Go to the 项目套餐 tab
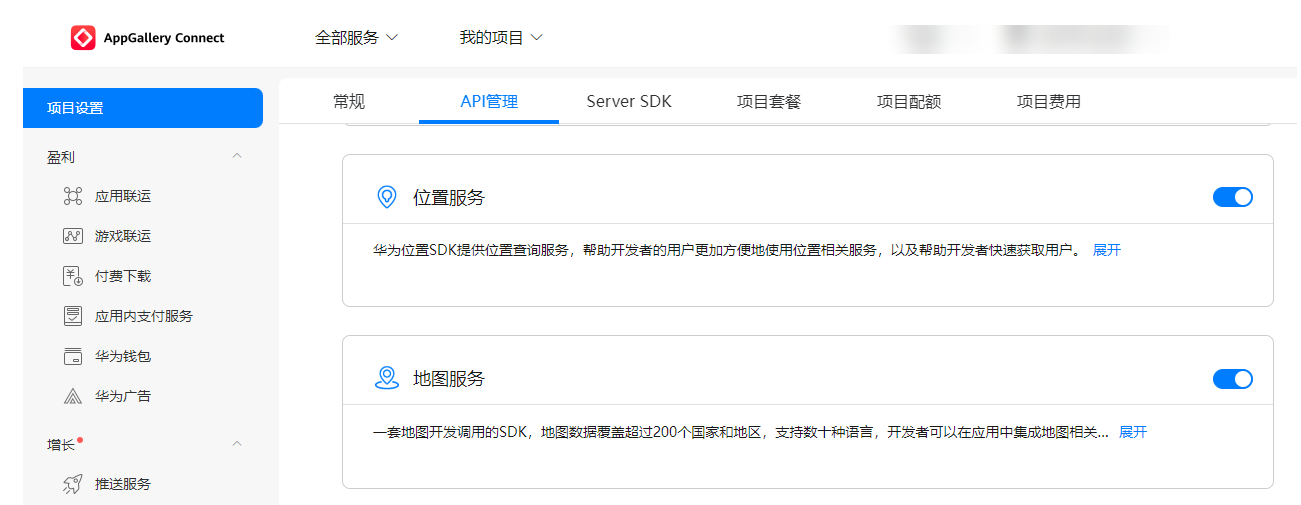This screenshot has width=1301, height=505. [769, 101]
